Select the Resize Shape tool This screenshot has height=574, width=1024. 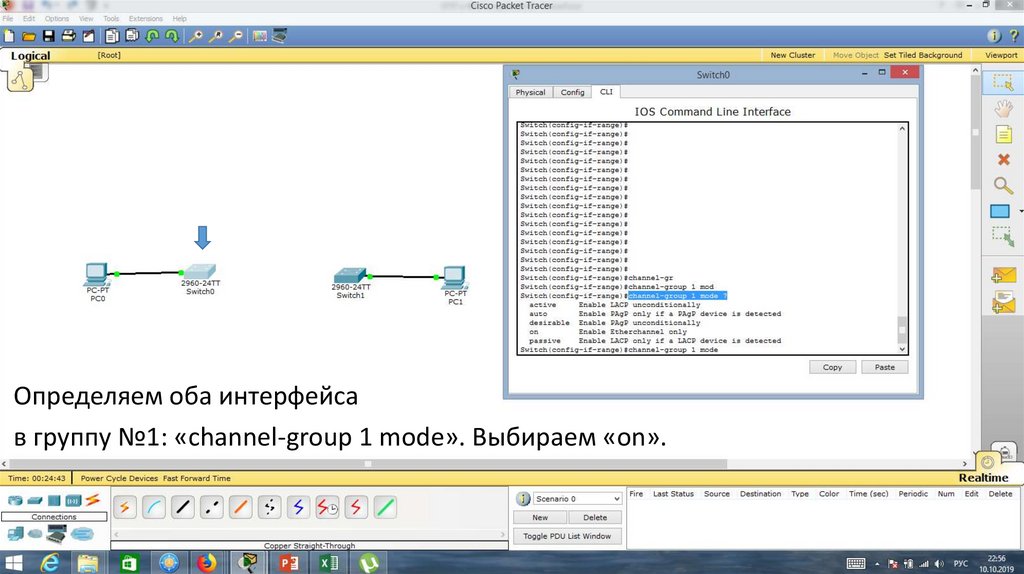point(1002,236)
